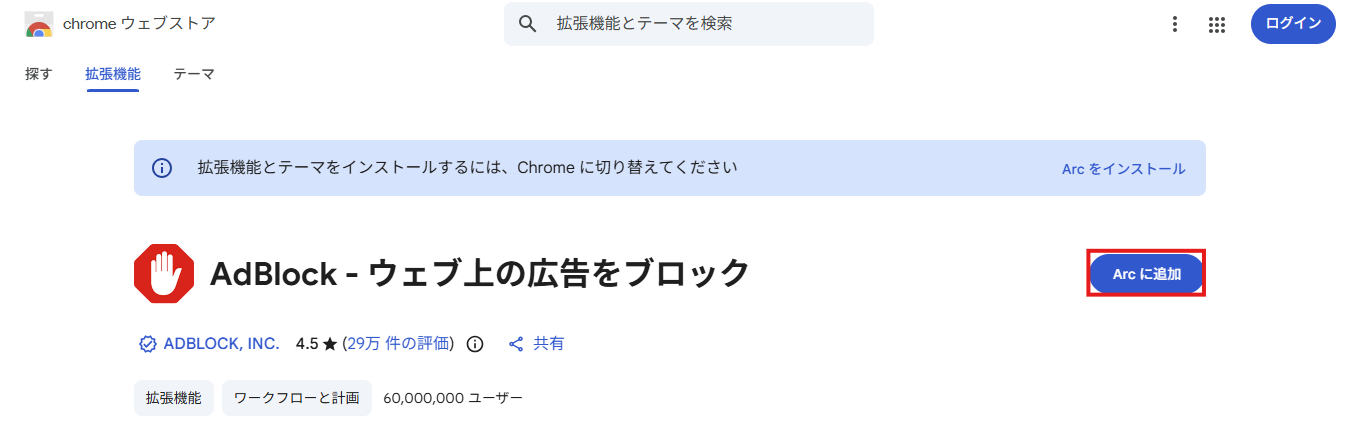Click the red AdBlock stop-hand logo
The height and width of the screenshot is (442, 1346).
(164, 272)
